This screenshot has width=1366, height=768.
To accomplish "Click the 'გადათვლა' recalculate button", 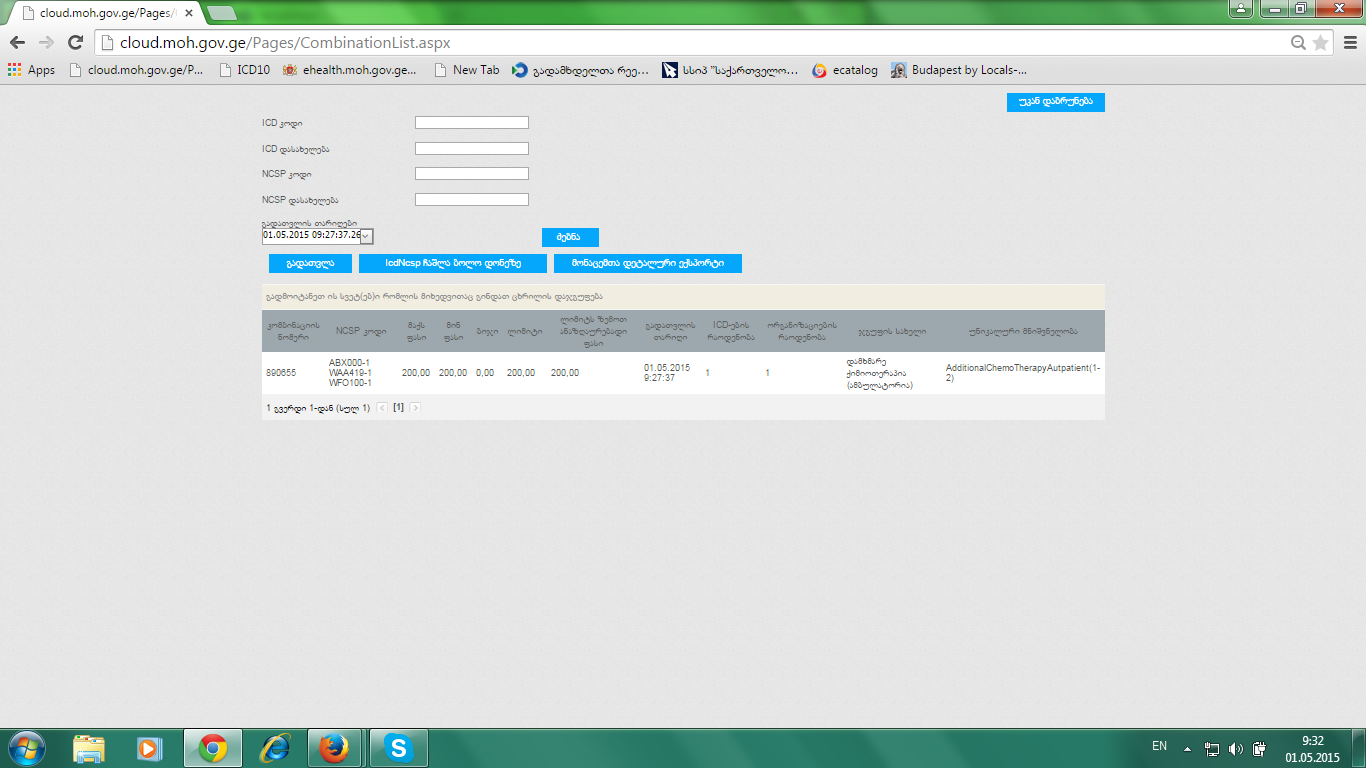I will click(310, 263).
